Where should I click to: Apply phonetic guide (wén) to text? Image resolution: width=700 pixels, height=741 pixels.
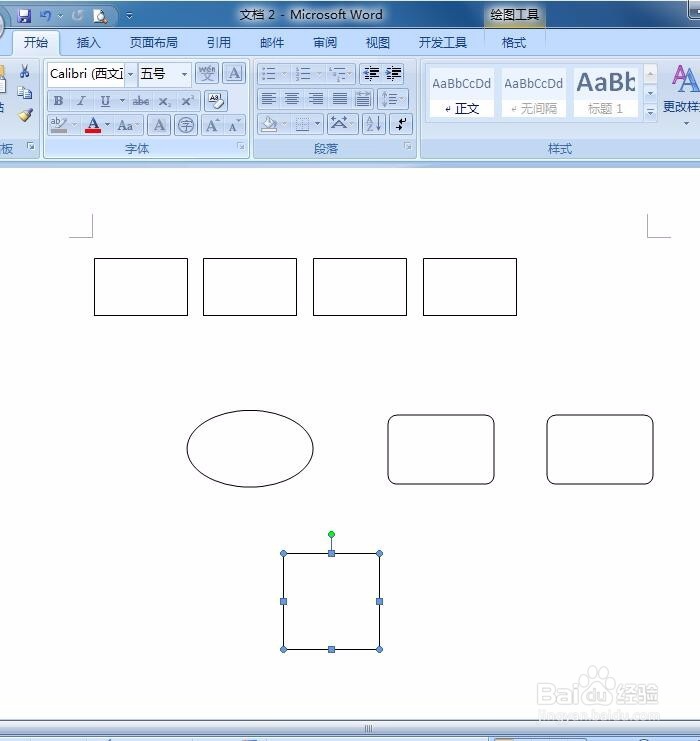207,74
